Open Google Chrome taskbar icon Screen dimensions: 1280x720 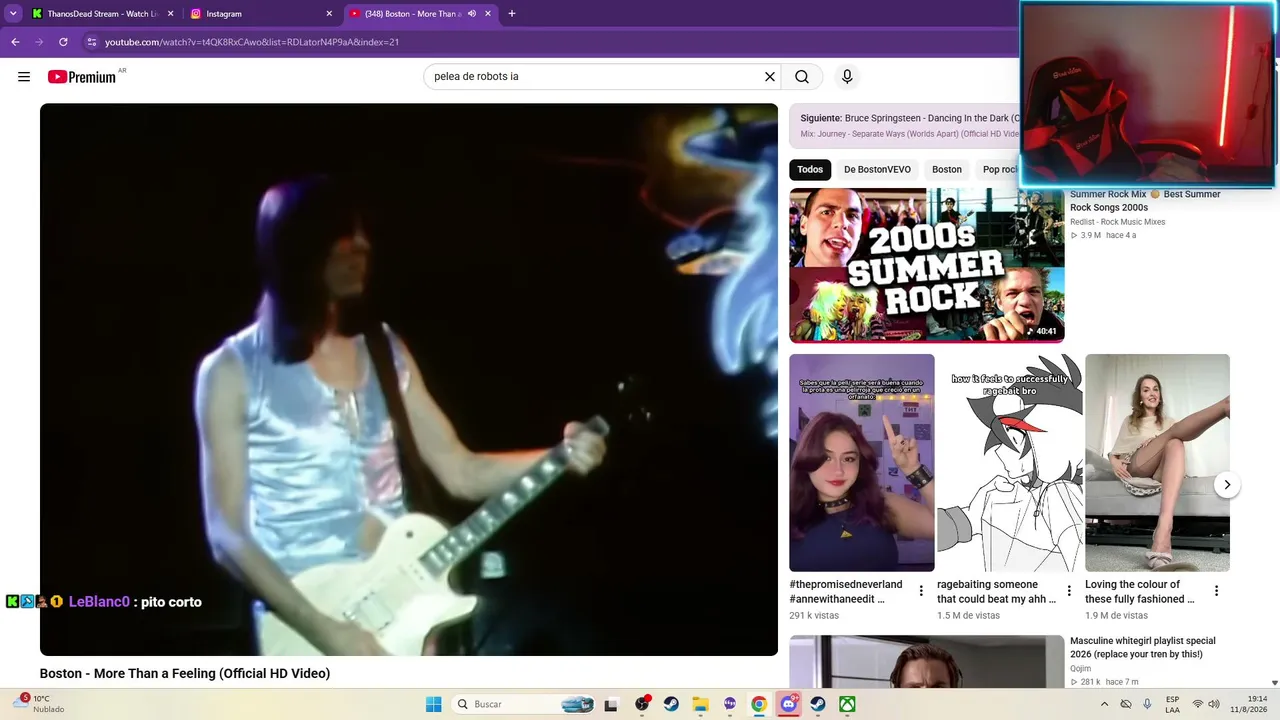pyautogui.click(x=759, y=704)
